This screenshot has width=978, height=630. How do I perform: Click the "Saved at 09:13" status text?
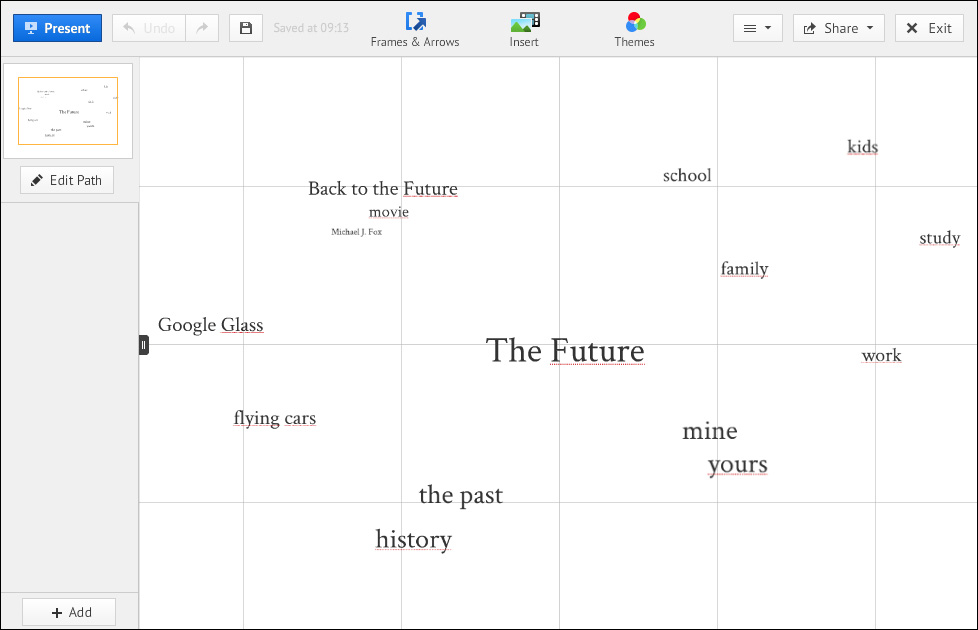(311, 28)
